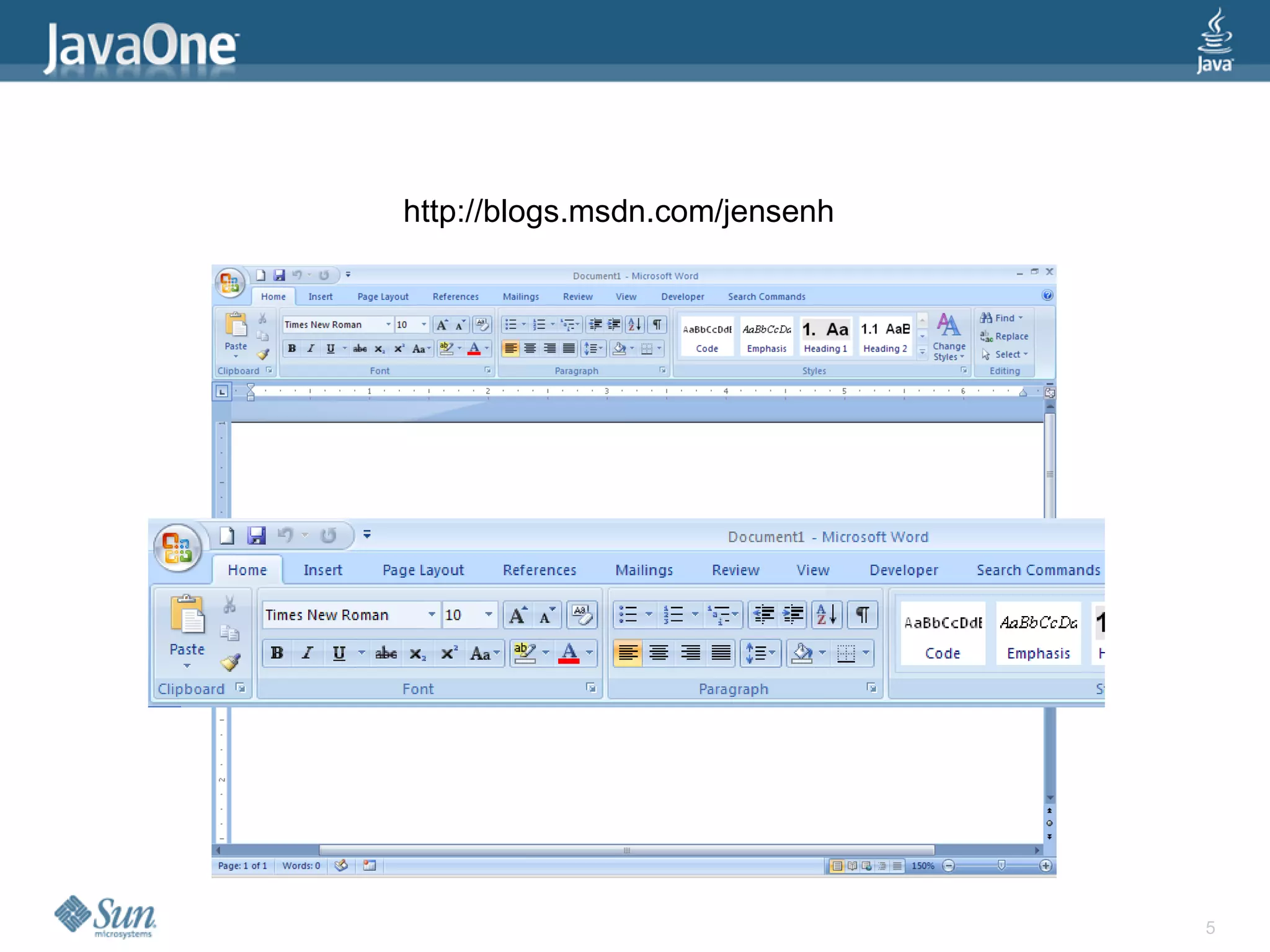Image resolution: width=1270 pixels, height=952 pixels.
Task: Switch to Page Layout tab in the enlarged ribbon
Action: tap(423, 570)
